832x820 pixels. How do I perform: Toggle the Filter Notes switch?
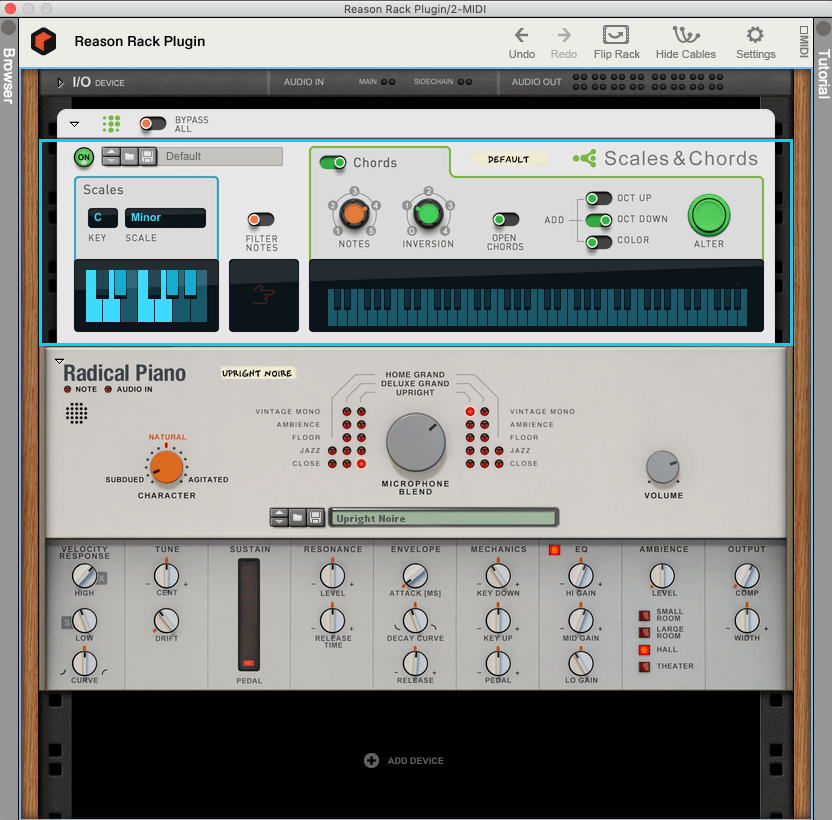click(x=261, y=219)
